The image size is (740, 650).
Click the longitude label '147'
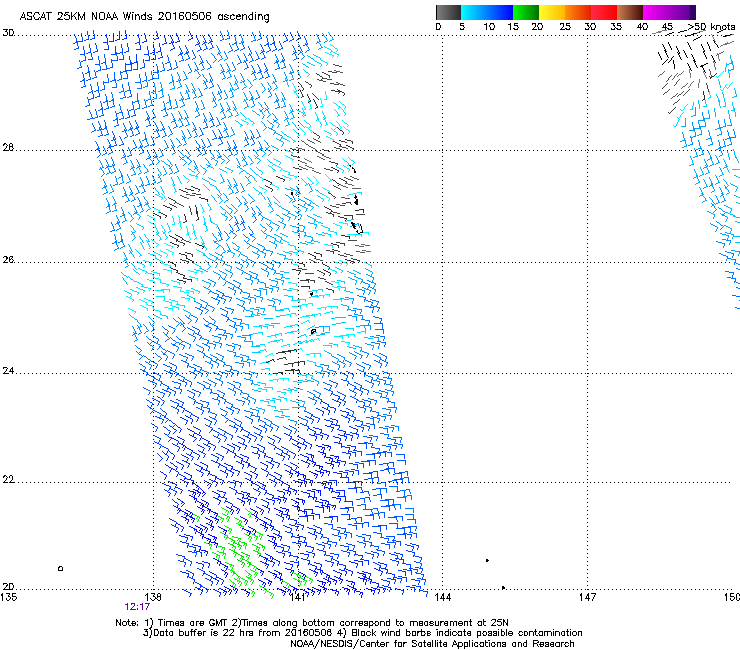pyautogui.click(x=587, y=597)
